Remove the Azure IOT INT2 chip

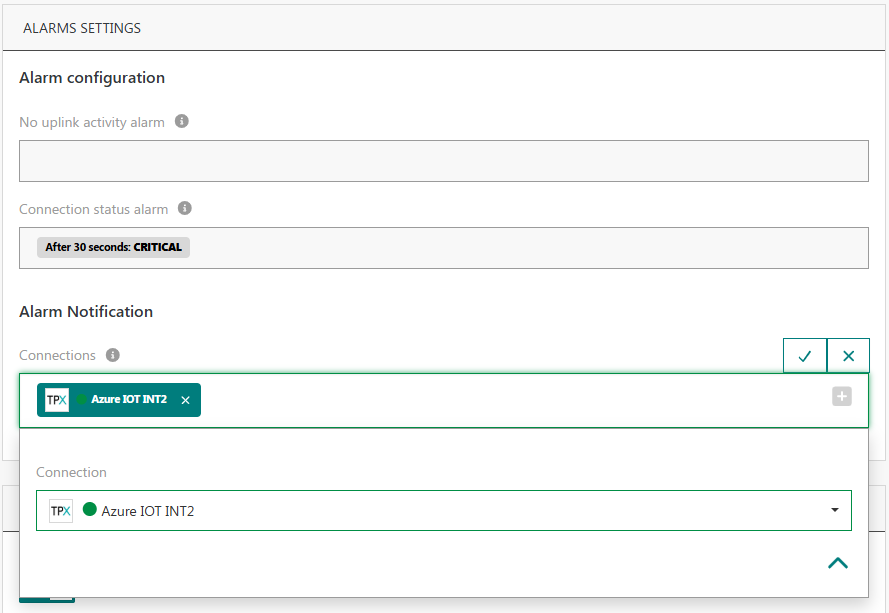coord(185,400)
